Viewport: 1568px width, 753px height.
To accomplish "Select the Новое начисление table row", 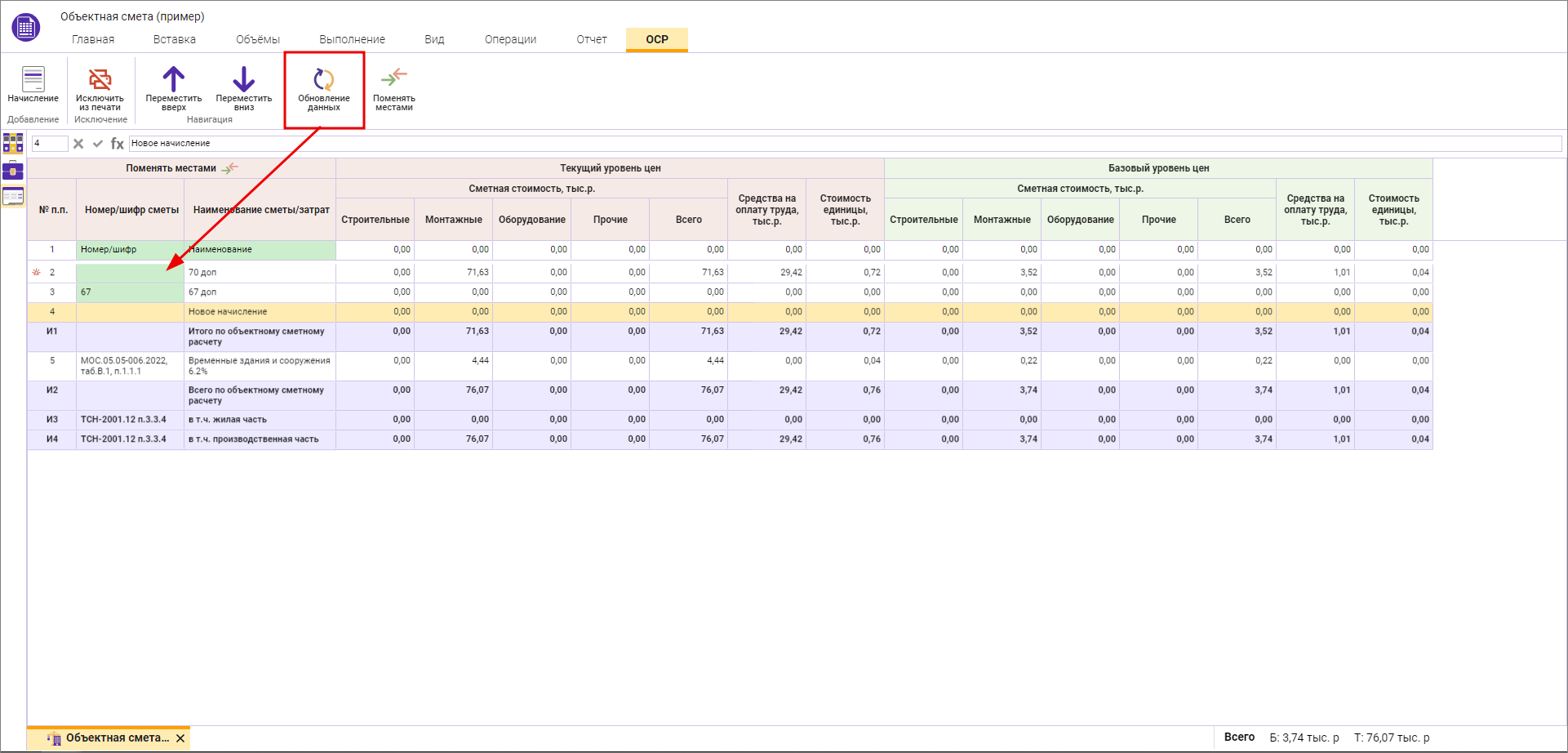I will tap(228, 312).
